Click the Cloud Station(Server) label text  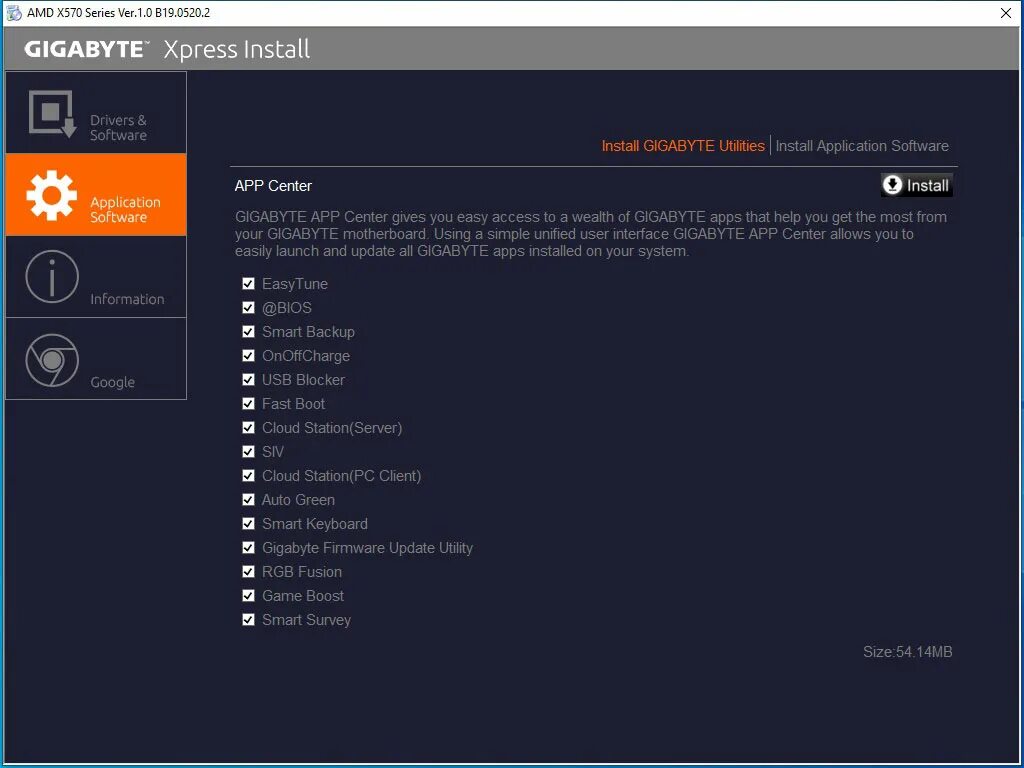point(332,428)
